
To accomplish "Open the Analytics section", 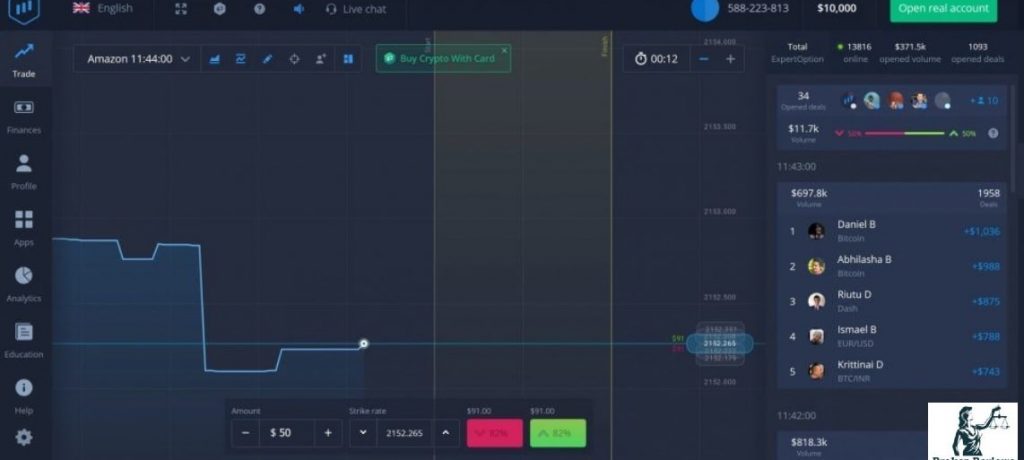I will pos(24,284).
